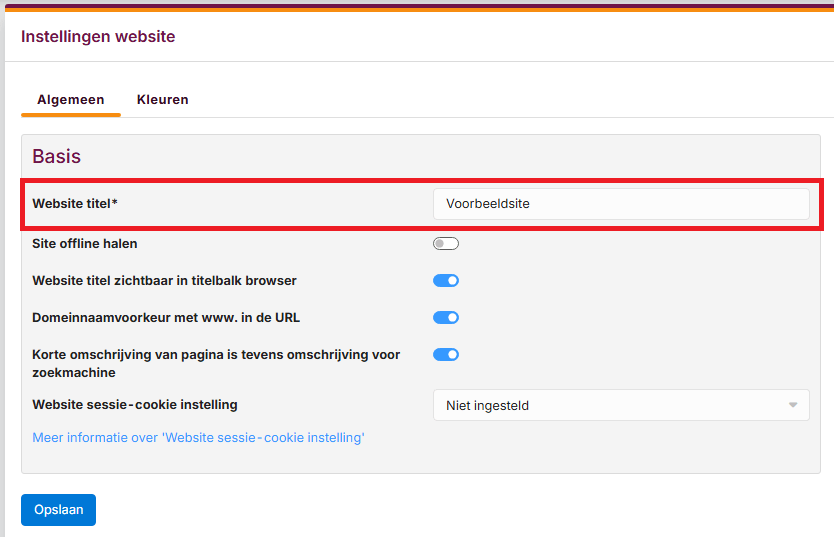Screen dimensions: 834x537
Task: Click the Website titel* label
Action: pyautogui.click(x=75, y=204)
